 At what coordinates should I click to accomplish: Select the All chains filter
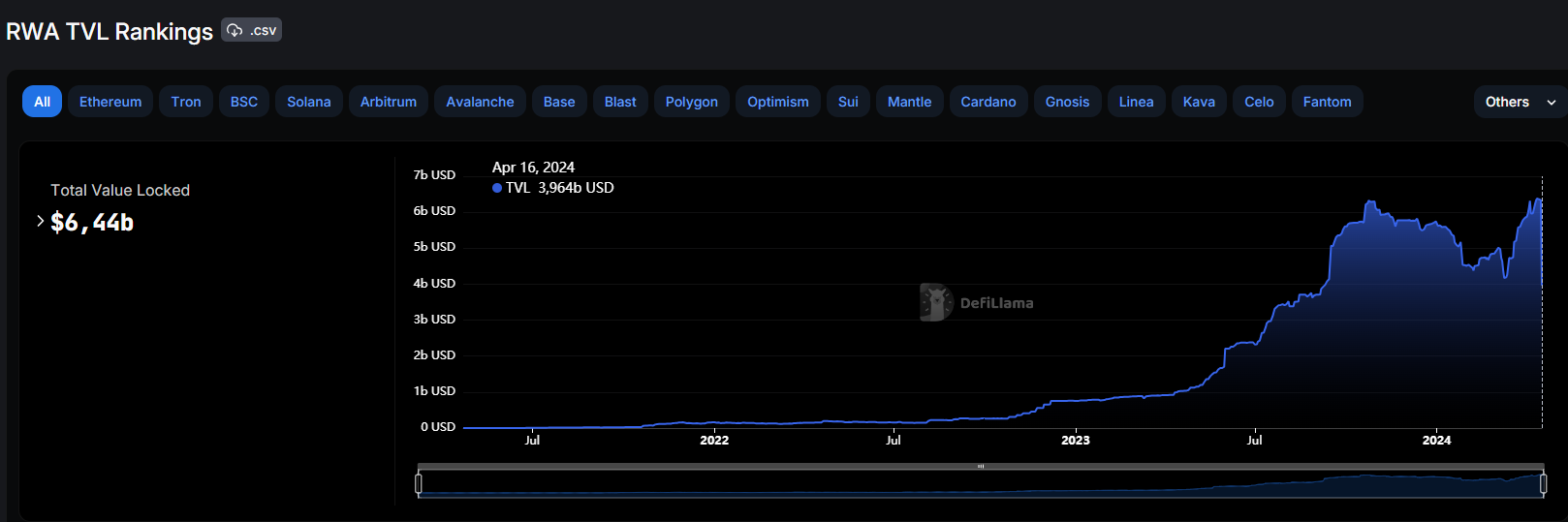click(x=42, y=102)
